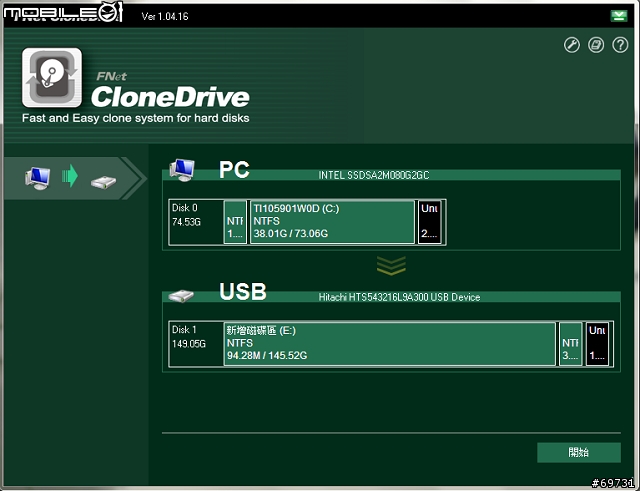Open the log document icon
This screenshot has height=491, width=640.
596,45
